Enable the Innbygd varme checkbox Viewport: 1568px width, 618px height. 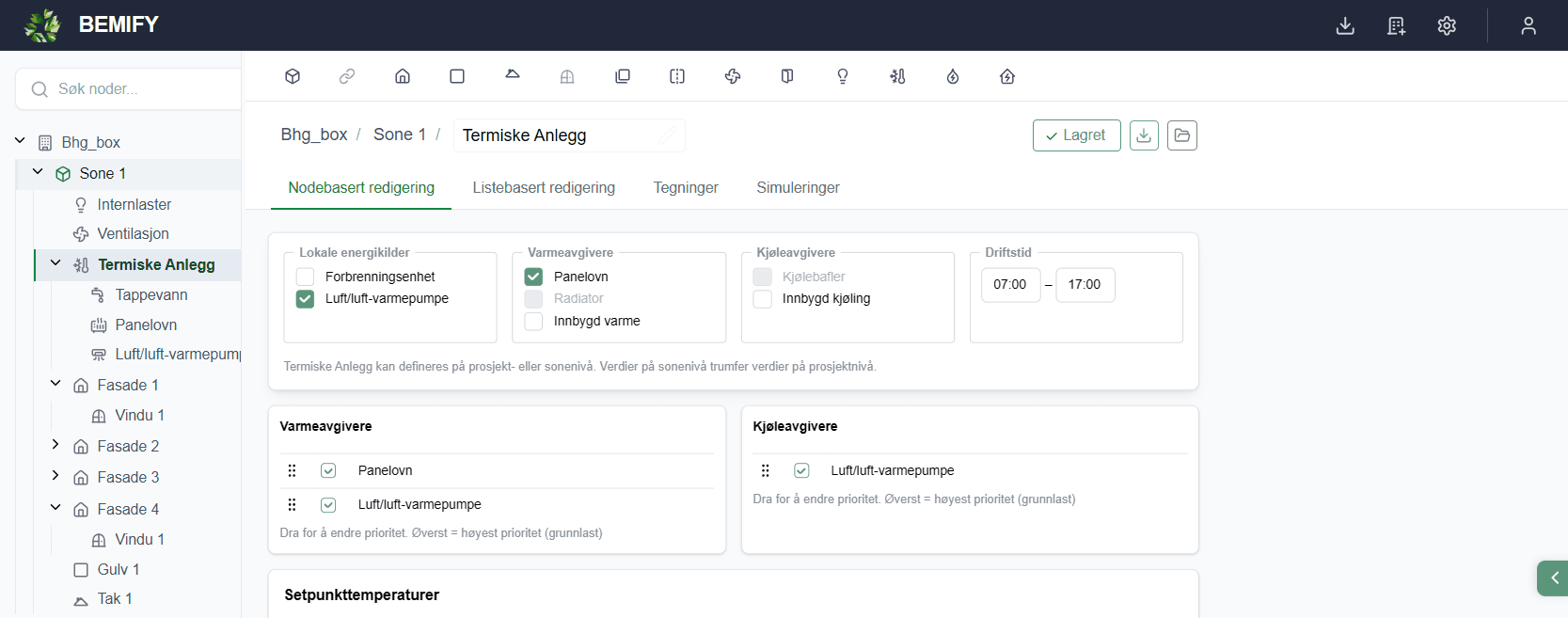(x=533, y=322)
